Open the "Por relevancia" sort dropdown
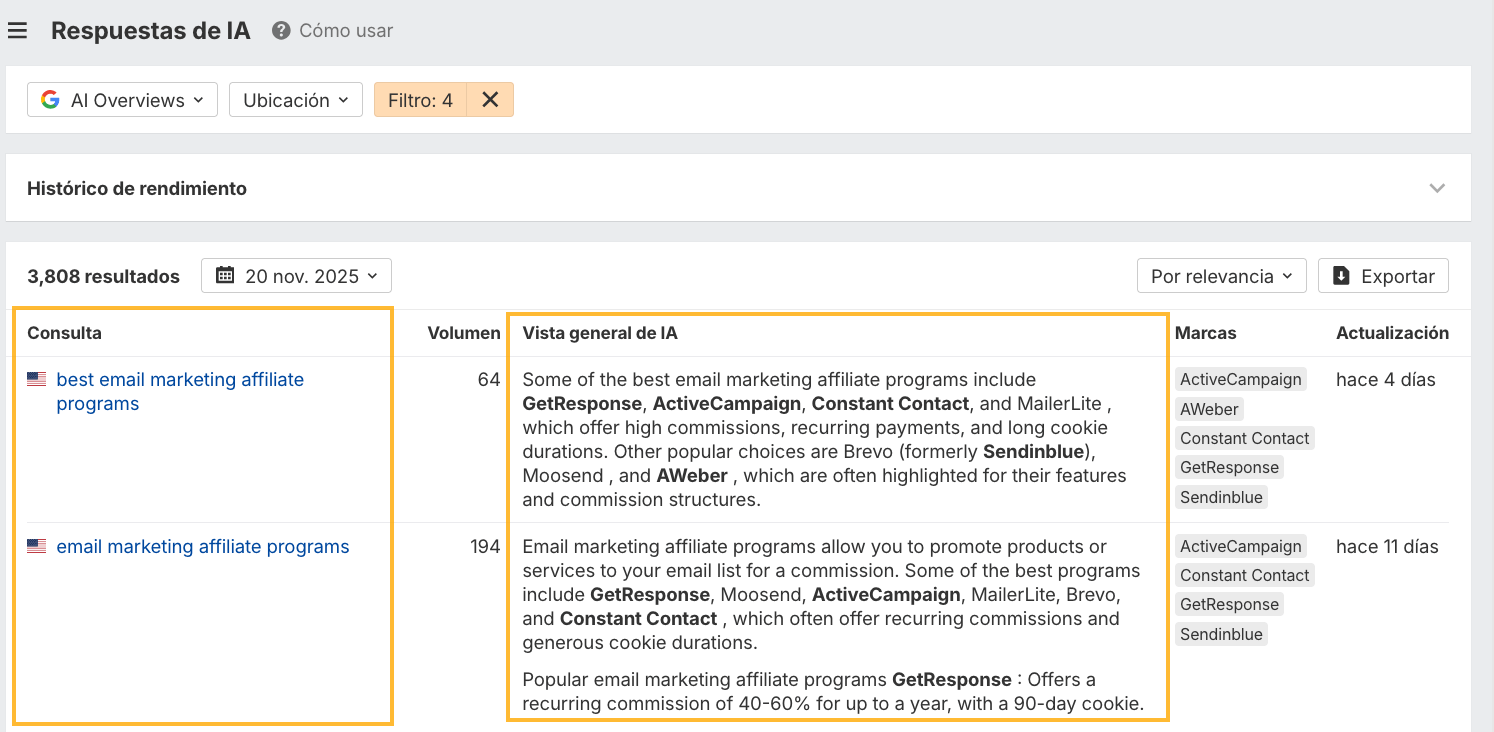The image size is (1494, 732). (x=1221, y=275)
